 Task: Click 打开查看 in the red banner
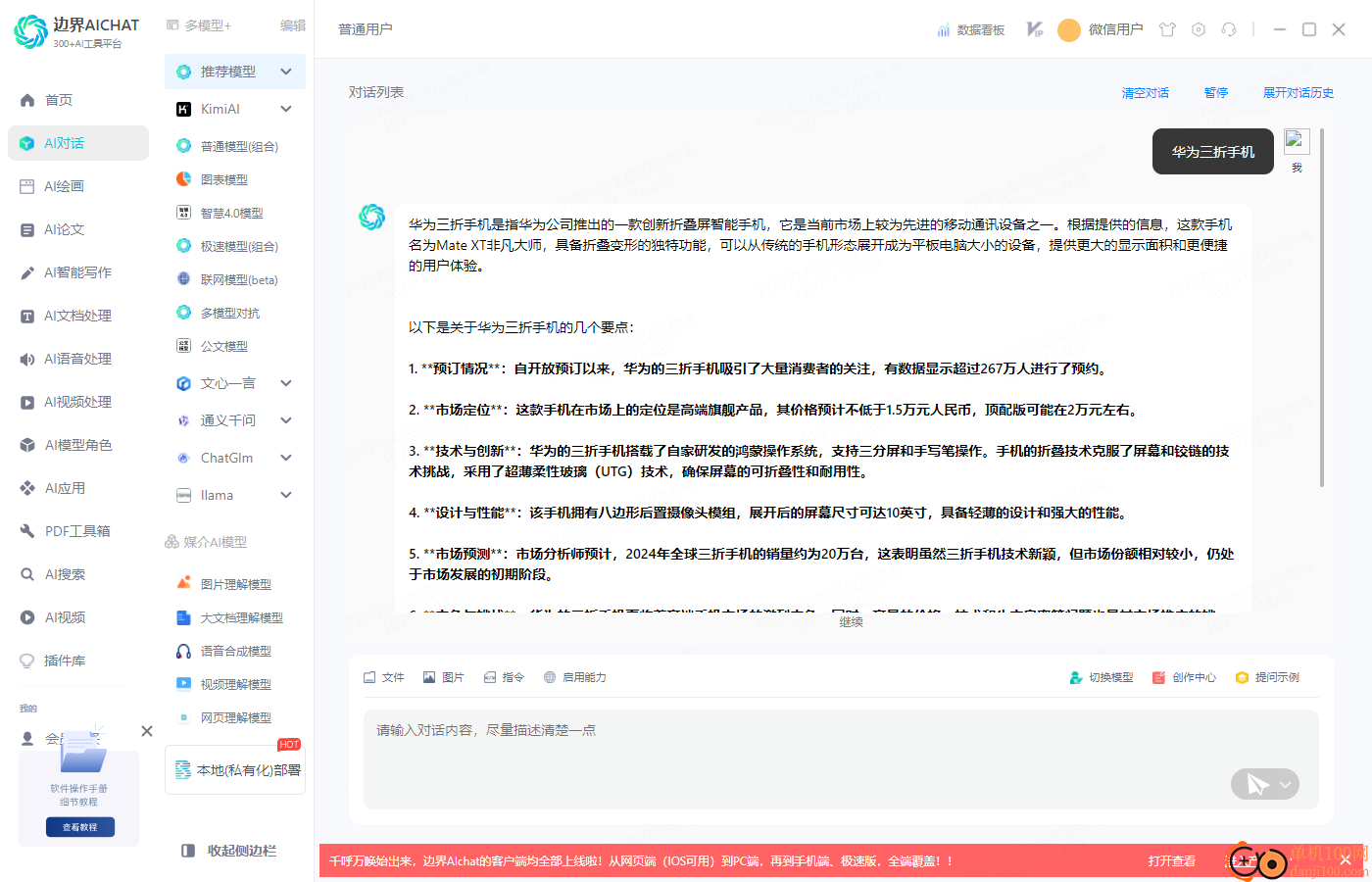[x=1172, y=861]
